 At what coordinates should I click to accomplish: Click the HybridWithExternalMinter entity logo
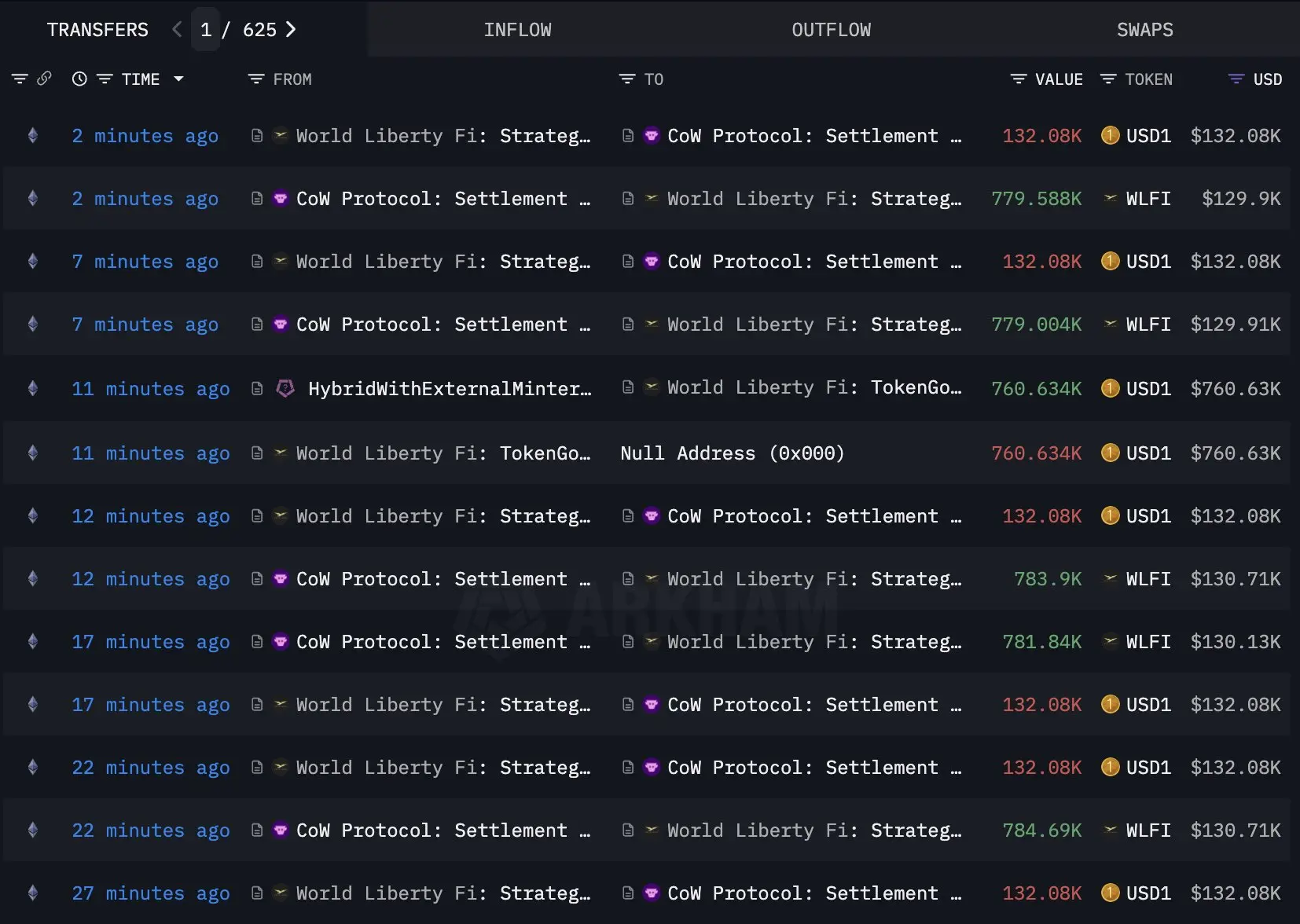tap(285, 388)
